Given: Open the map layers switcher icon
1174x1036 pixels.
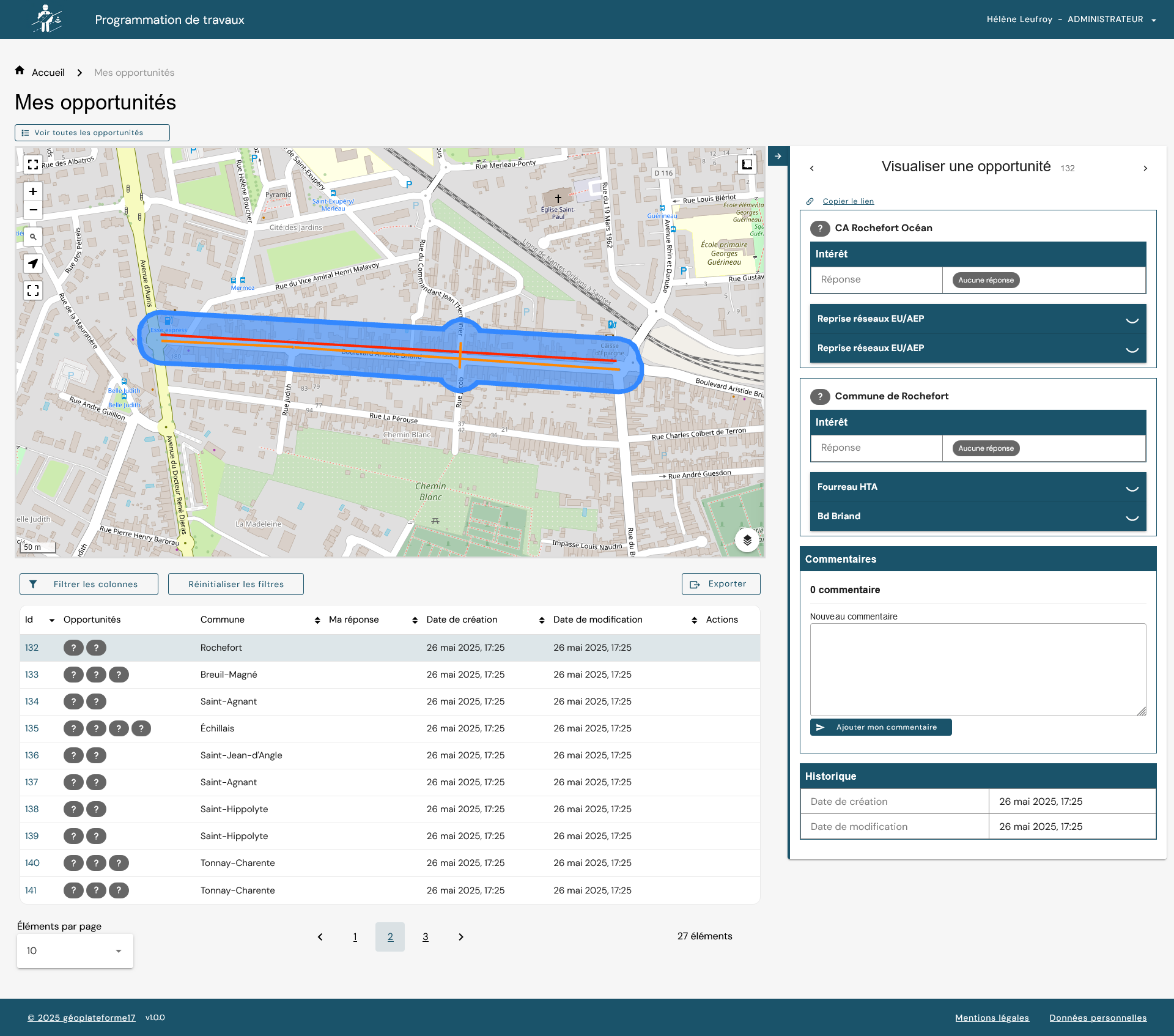Looking at the screenshot, I should click(x=747, y=540).
